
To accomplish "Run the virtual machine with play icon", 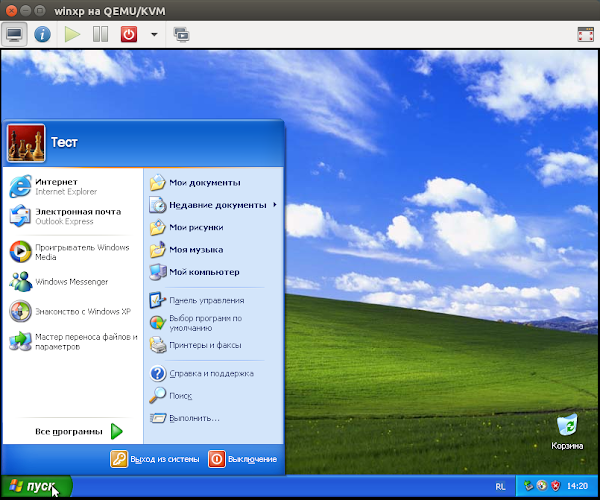I will coord(72,34).
